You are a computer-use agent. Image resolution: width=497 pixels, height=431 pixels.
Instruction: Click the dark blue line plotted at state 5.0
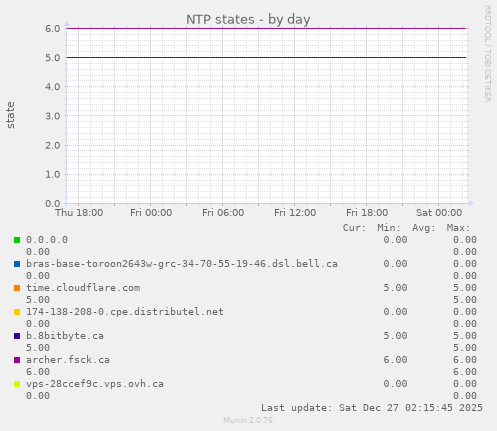pyautogui.click(x=267, y=57)
